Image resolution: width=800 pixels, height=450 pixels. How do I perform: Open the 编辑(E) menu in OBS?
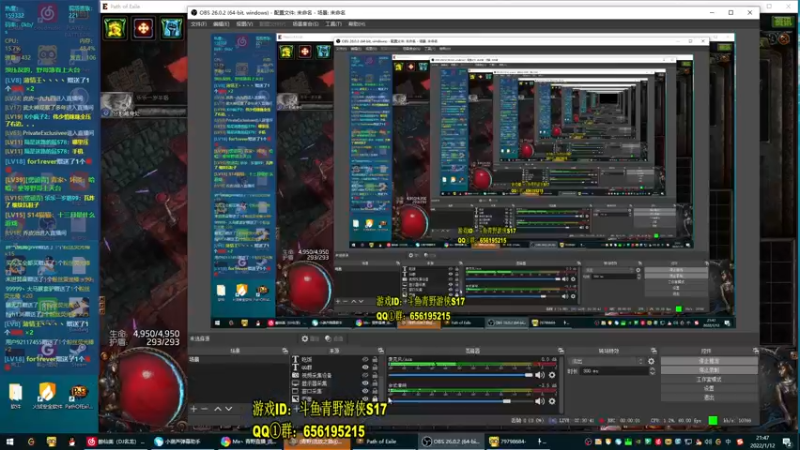pyautogui.click(x=221, y=24)
